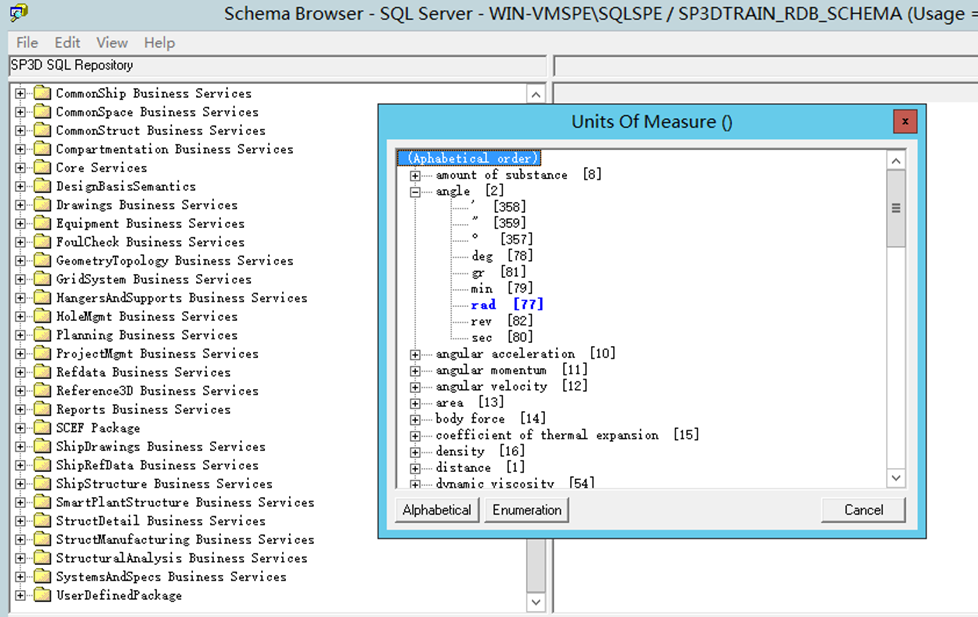Collapse the angle unit node

[415, 192]
